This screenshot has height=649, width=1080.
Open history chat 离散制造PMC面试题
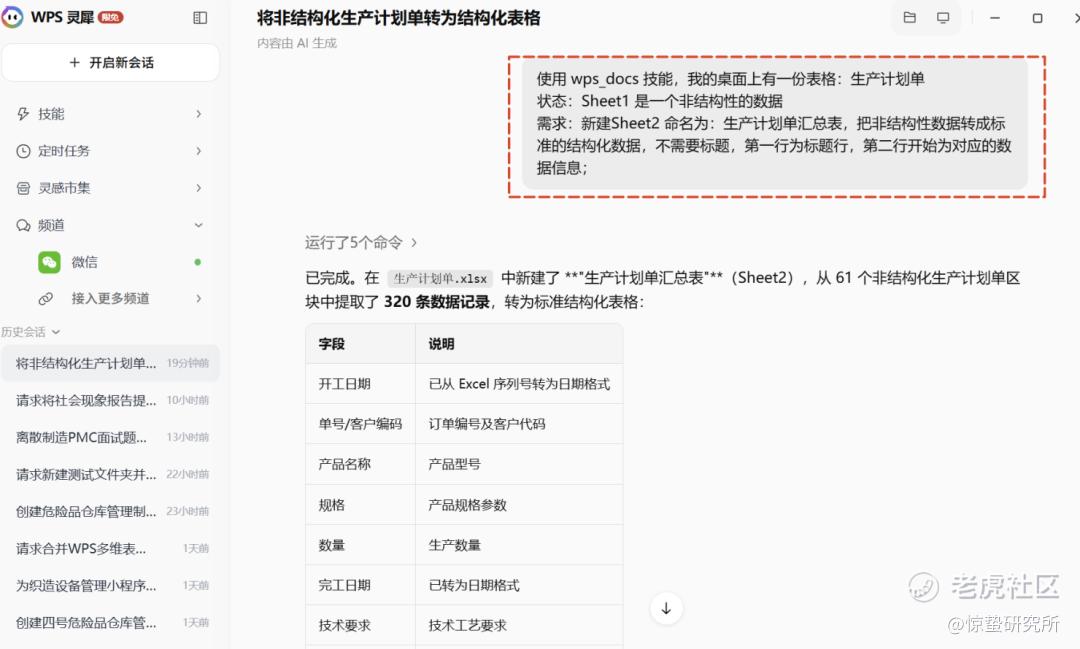coord(110,437)
